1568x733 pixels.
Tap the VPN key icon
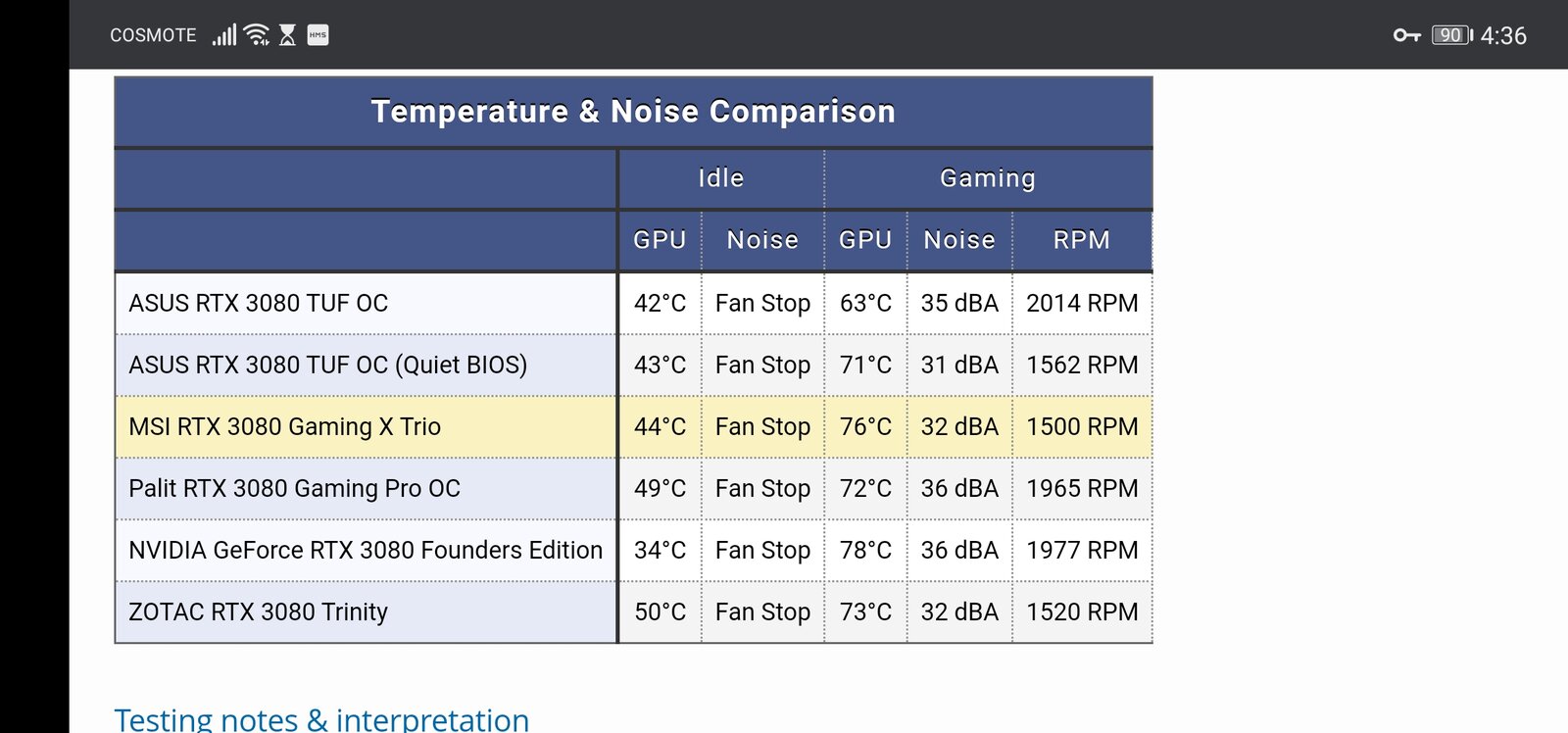[x=1406, y=35]
